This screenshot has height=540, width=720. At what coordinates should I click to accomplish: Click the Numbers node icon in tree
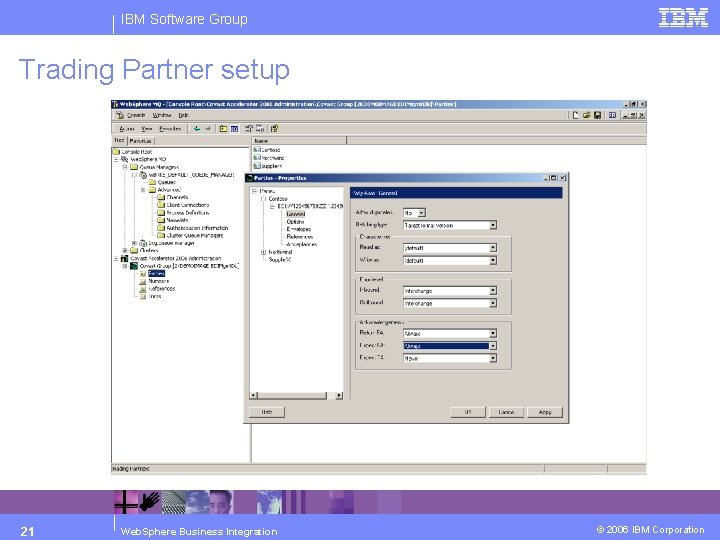(x=143, y=281)
